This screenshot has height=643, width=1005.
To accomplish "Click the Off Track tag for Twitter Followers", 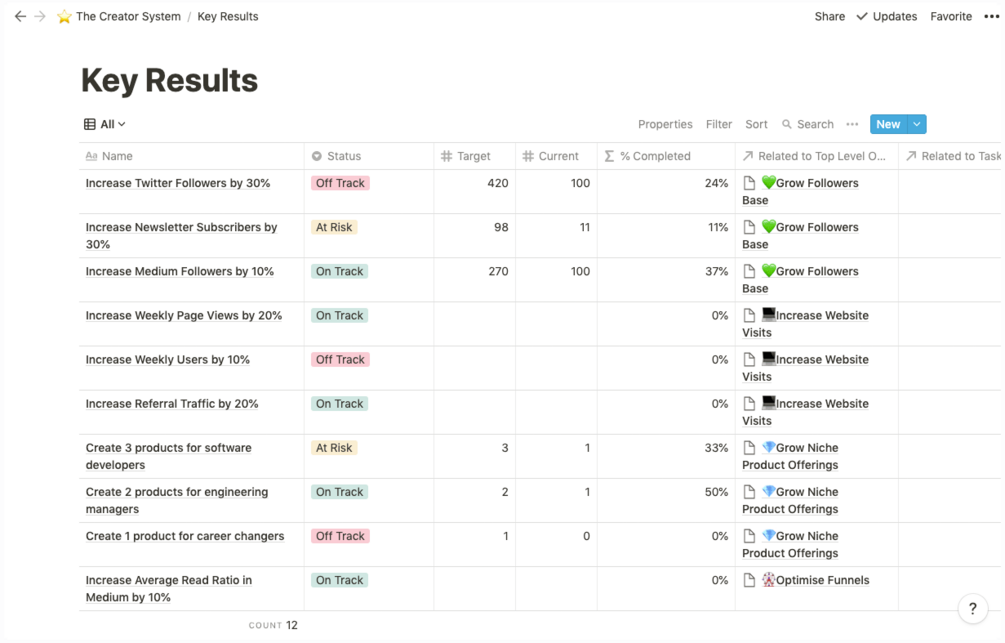I will click(x=340, y=184).
